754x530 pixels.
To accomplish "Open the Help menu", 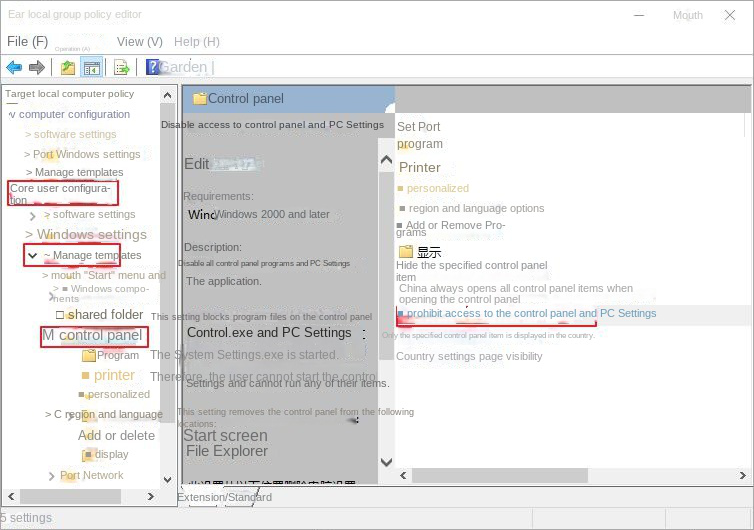I will 196,42.
